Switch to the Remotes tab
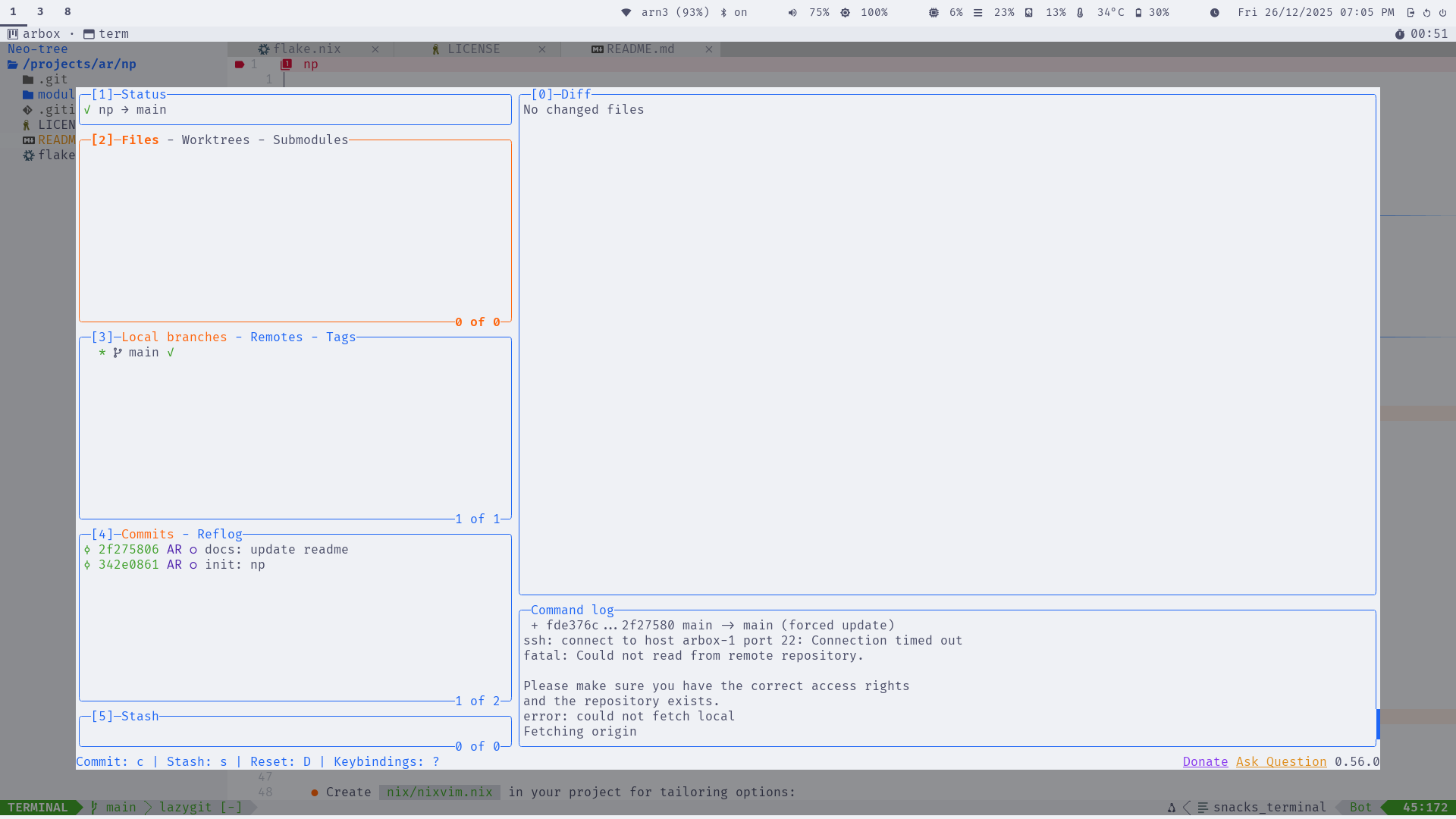Image resolution: width=1456 pixels, height=819 pixels. click(x=276, y=337)
